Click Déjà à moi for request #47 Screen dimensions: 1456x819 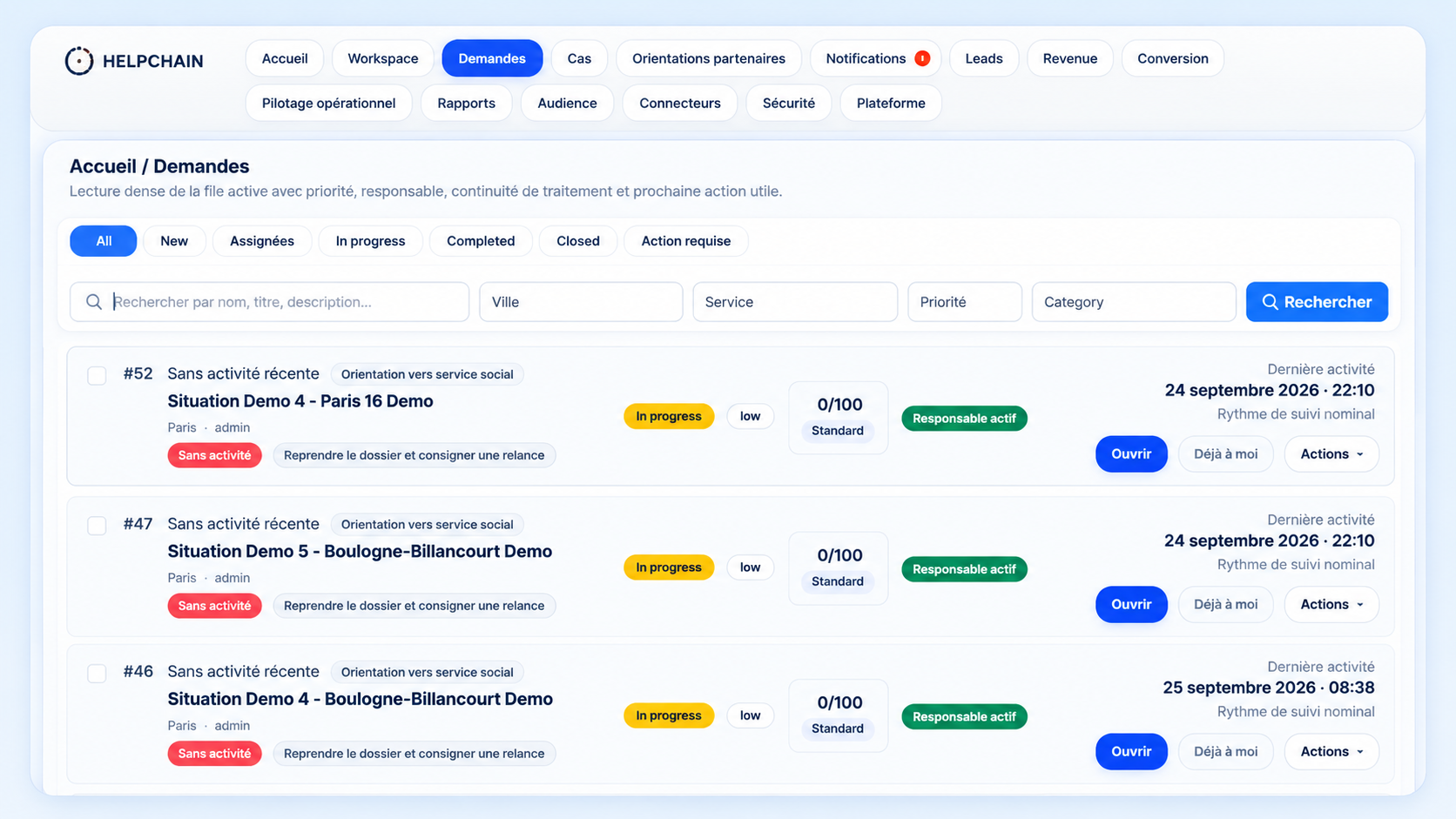pos(1226,604)
